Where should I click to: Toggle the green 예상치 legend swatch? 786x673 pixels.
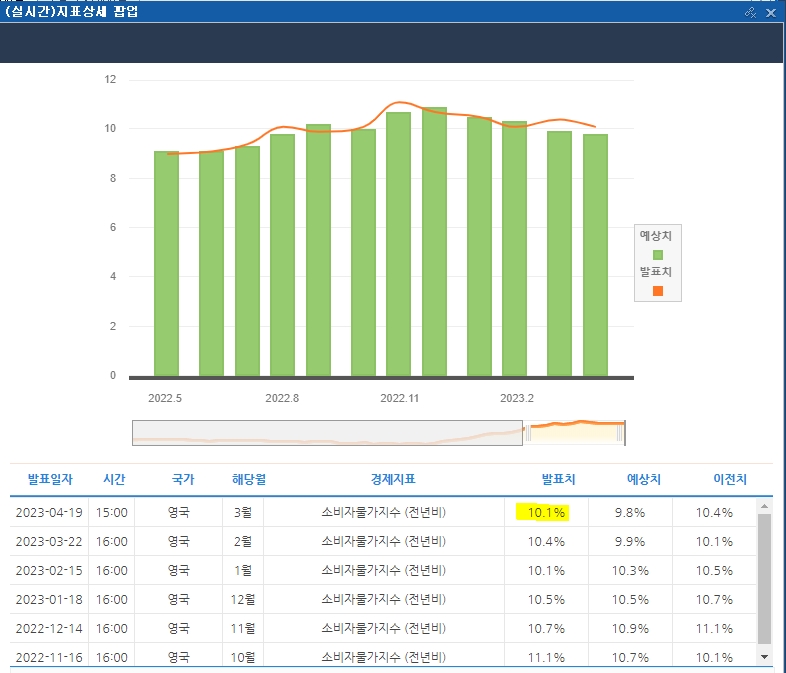(x=658, y=255)
